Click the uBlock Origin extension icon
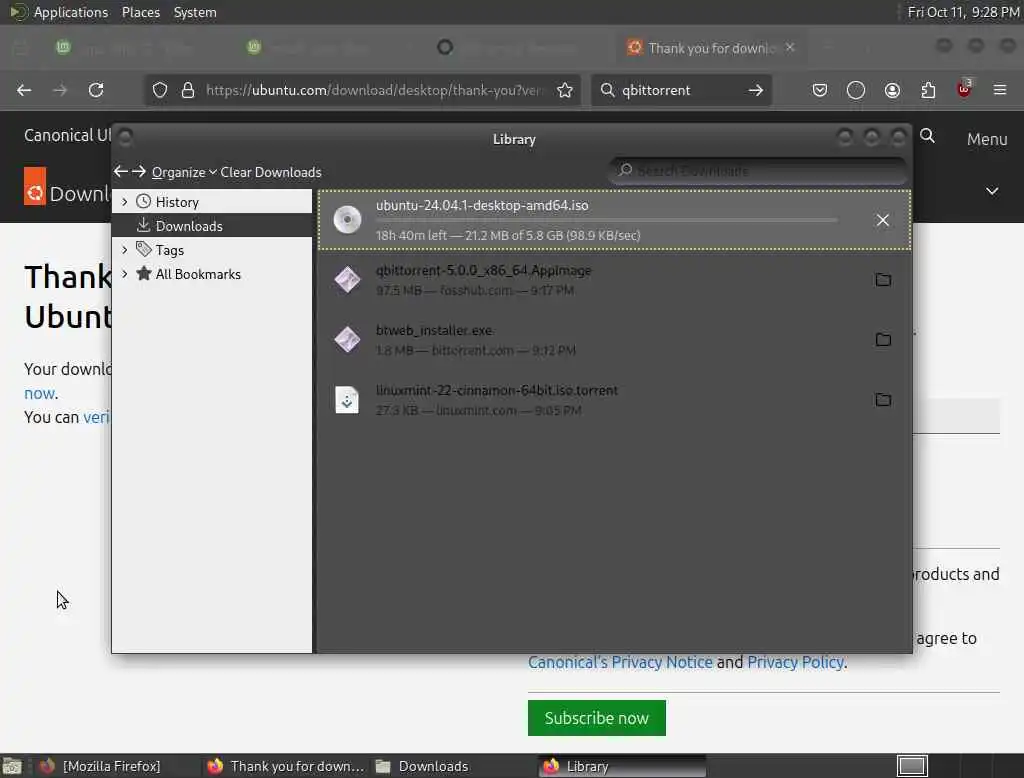Screen dimensions: 1024x778 (964, 88)
